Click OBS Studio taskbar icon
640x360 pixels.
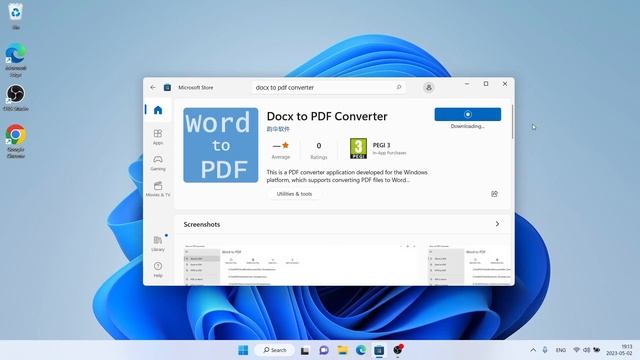point(398,350)
